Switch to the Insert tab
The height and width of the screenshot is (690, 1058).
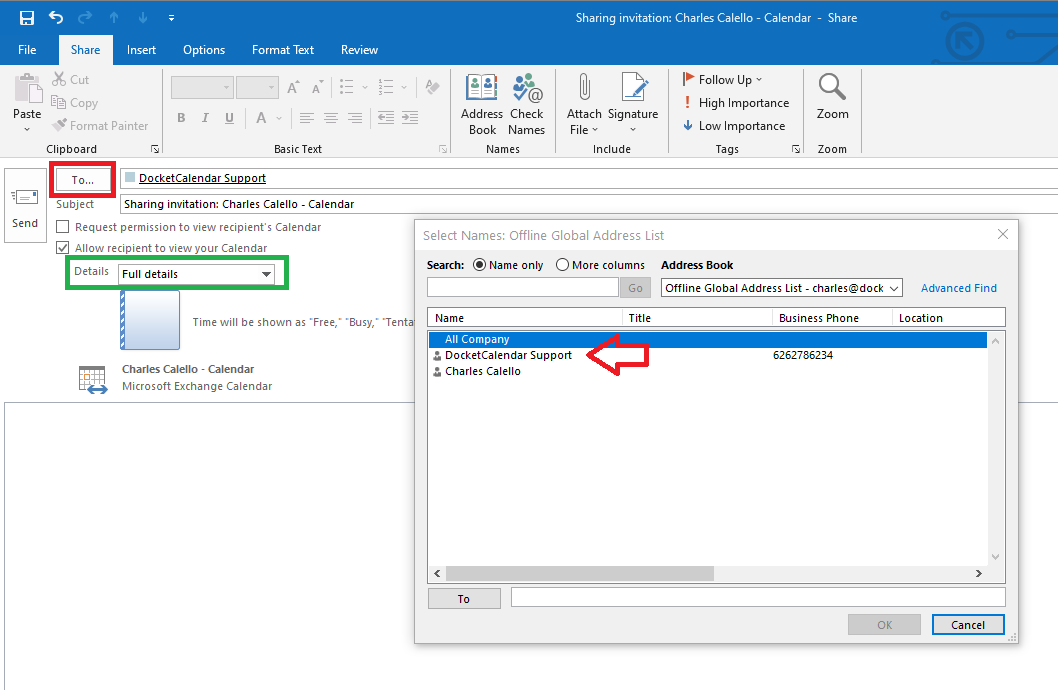click(x=141, y=50)
